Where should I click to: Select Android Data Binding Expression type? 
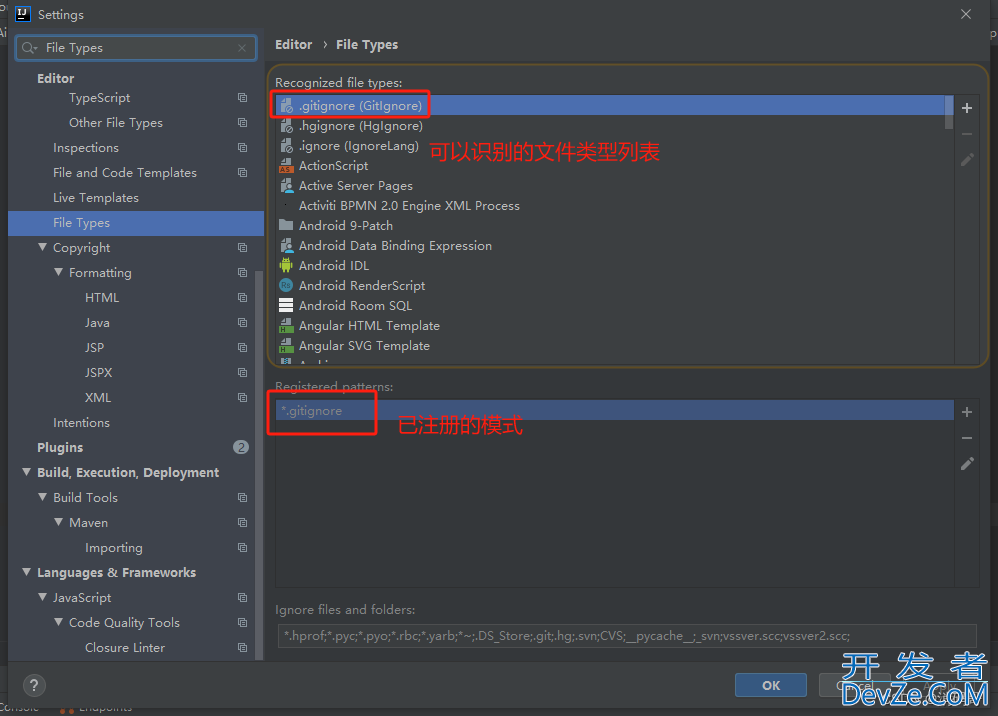point(611,246)
